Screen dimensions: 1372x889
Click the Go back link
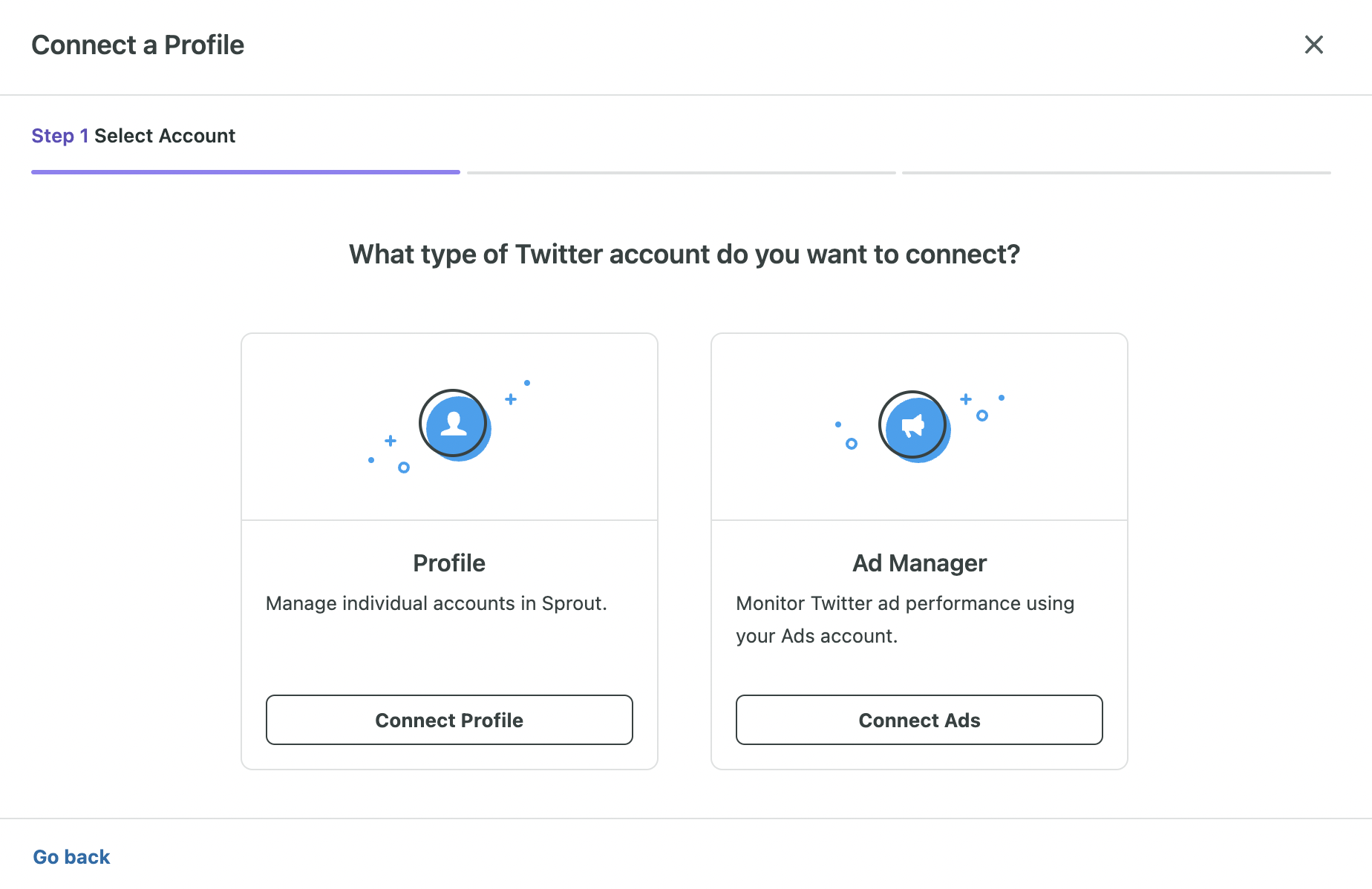pos(71,856)
